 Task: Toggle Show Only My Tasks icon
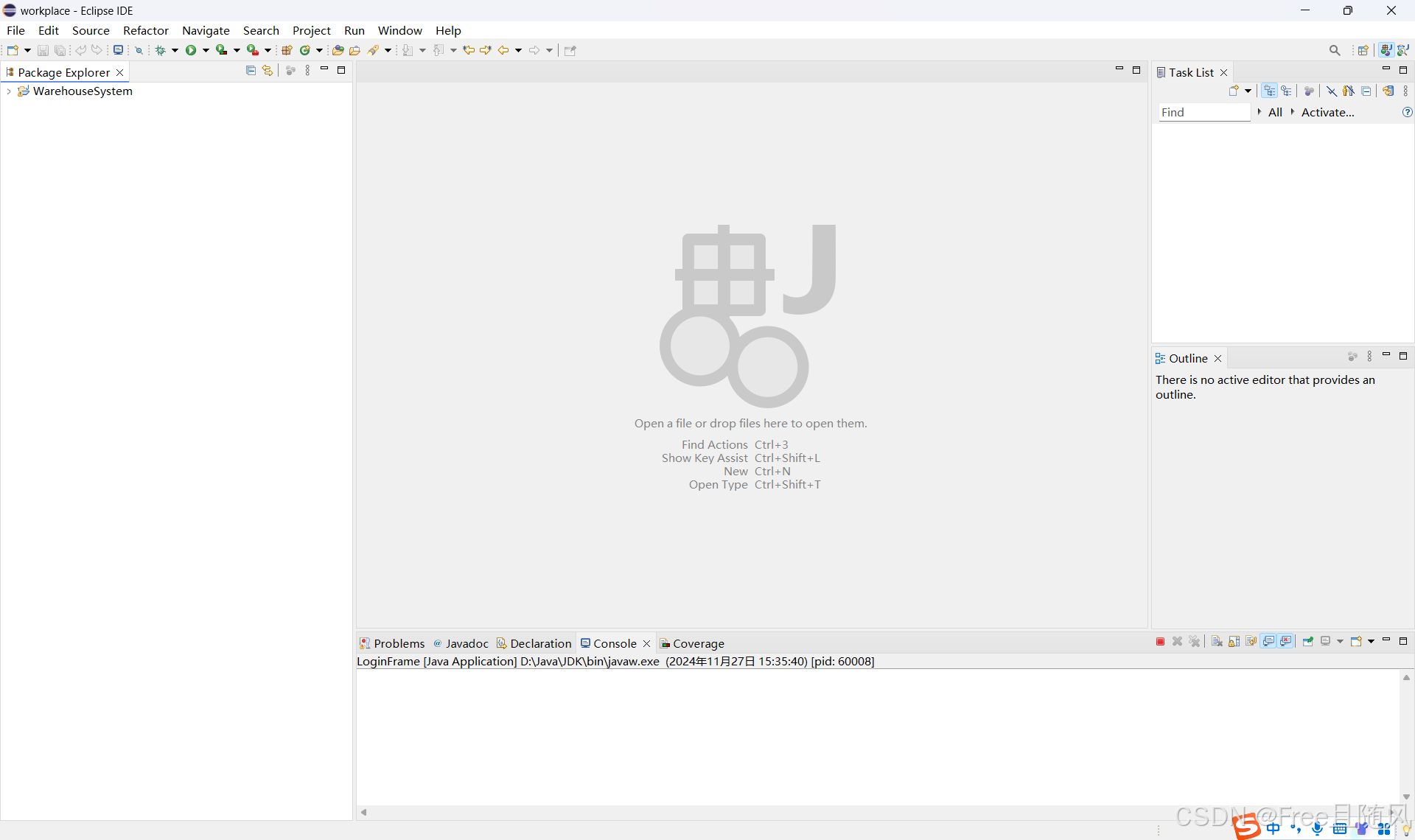pos(1349,91)
